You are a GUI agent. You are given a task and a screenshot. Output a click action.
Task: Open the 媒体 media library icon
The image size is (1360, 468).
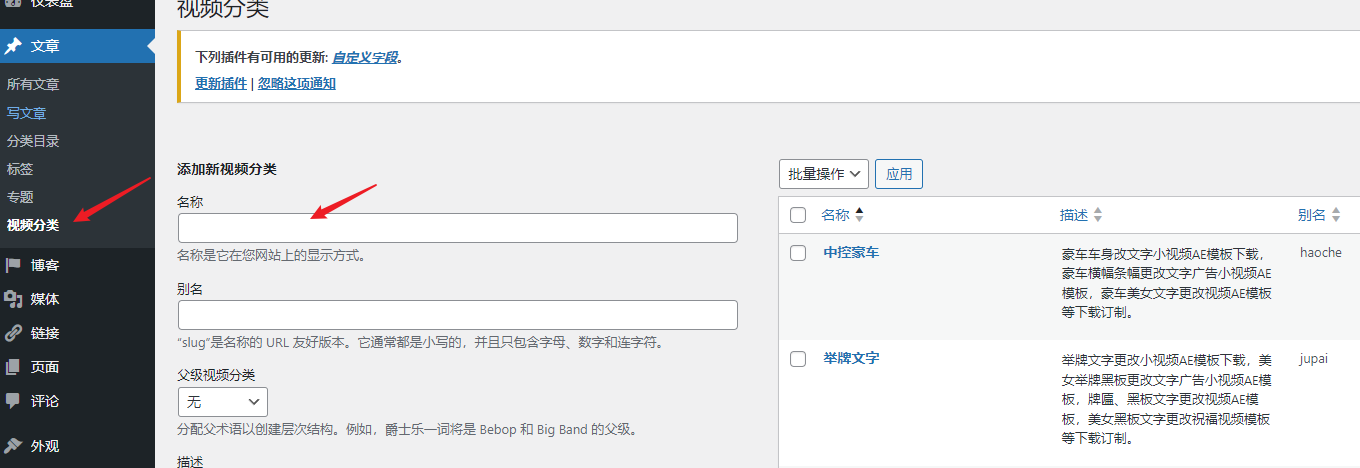pyautogui.click(x=13, y=299)
